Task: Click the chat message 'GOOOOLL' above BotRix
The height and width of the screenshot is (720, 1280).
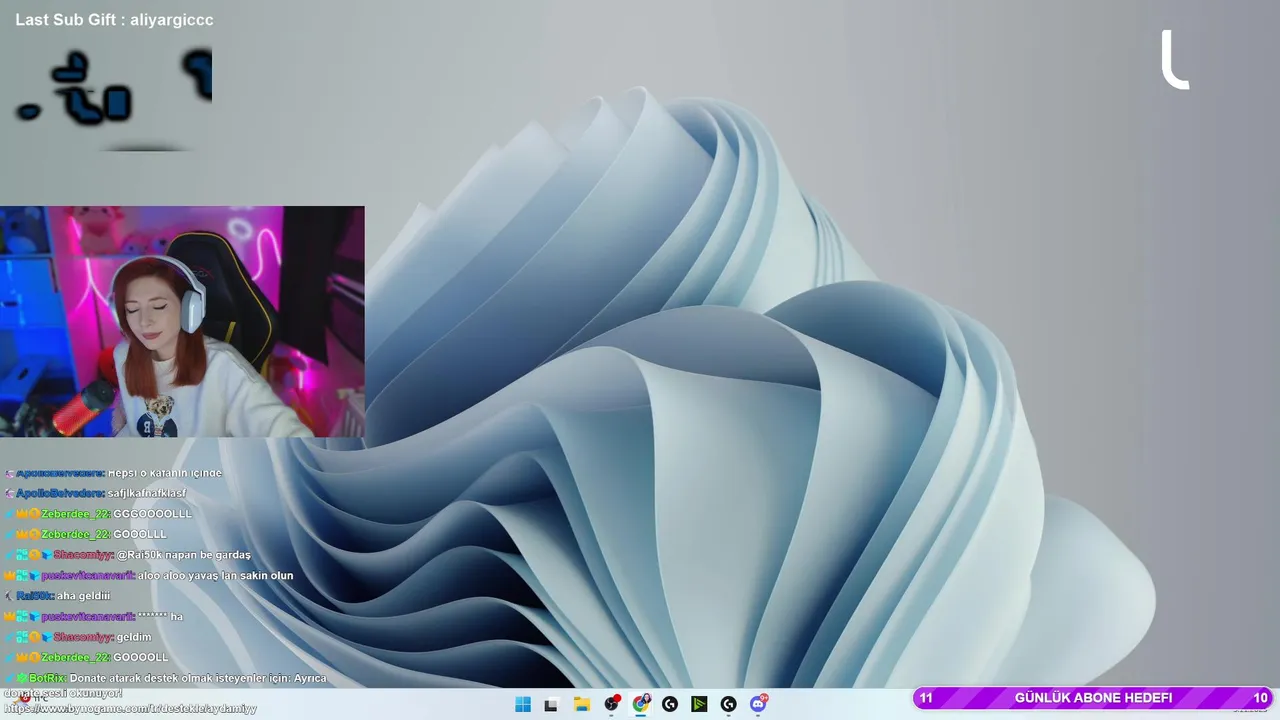Action: pos(141,658)
